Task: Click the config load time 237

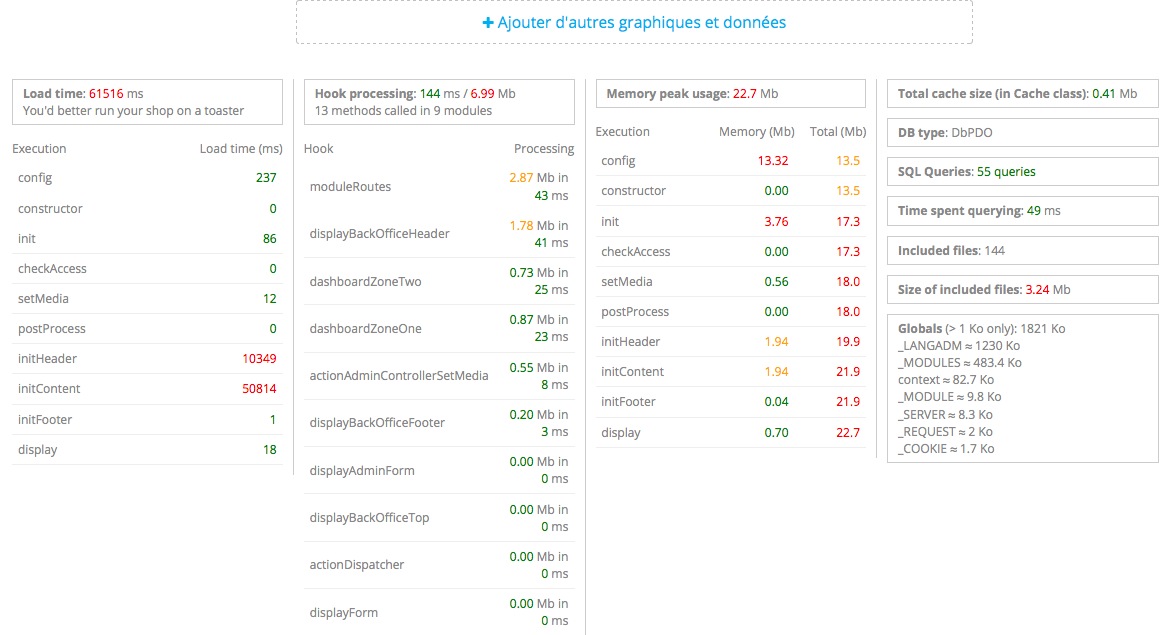Action: click(265, 178)
